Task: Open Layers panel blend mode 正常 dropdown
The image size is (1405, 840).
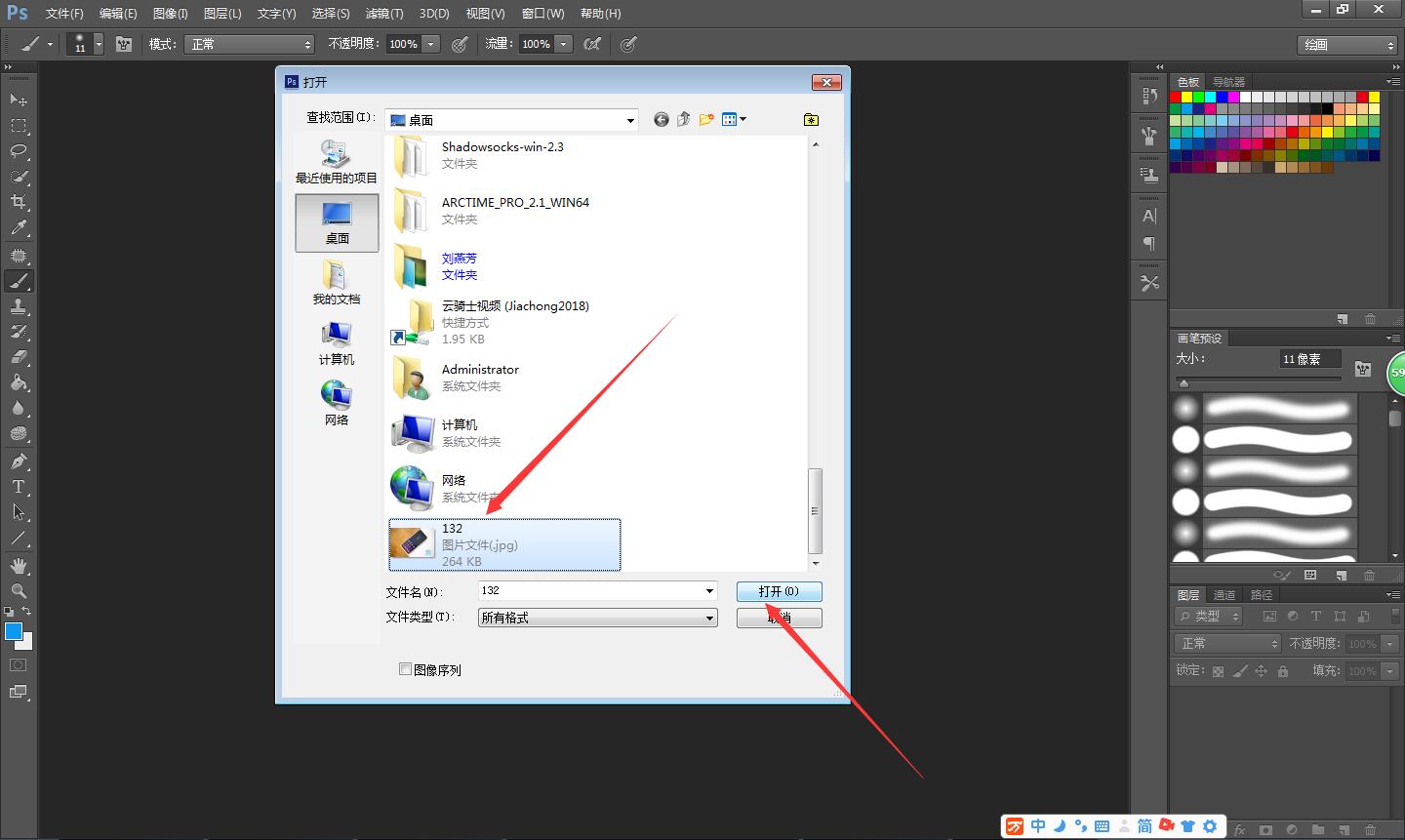Action: click(x=1226, y=644)
